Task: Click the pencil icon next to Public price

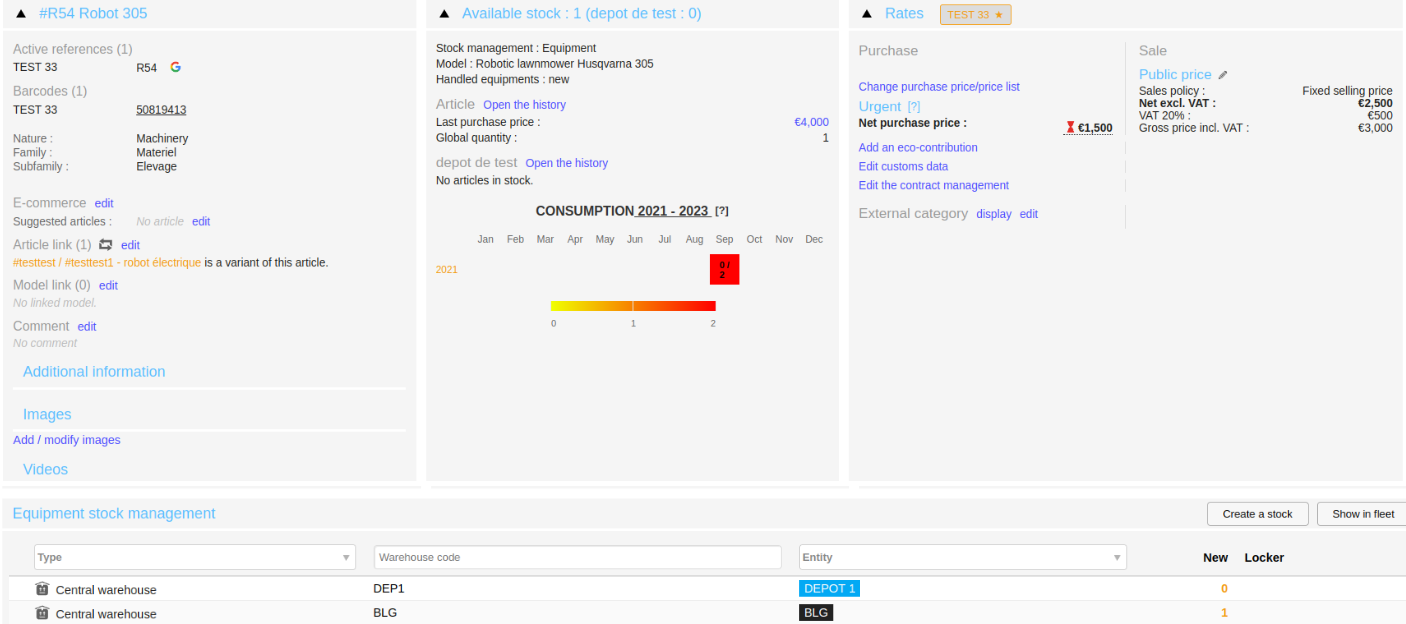Action: [x=1222, y=75]
